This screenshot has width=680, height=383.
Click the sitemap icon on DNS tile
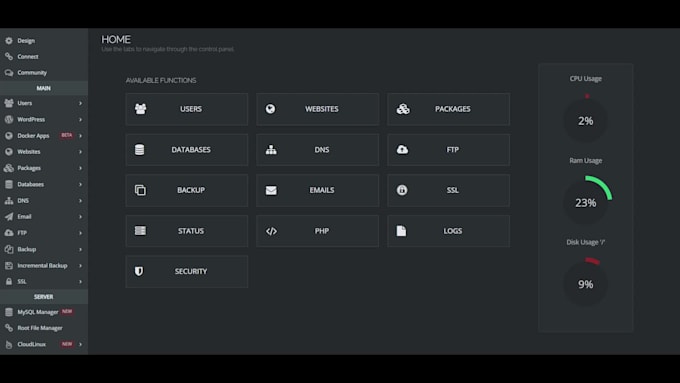[271, 150]
